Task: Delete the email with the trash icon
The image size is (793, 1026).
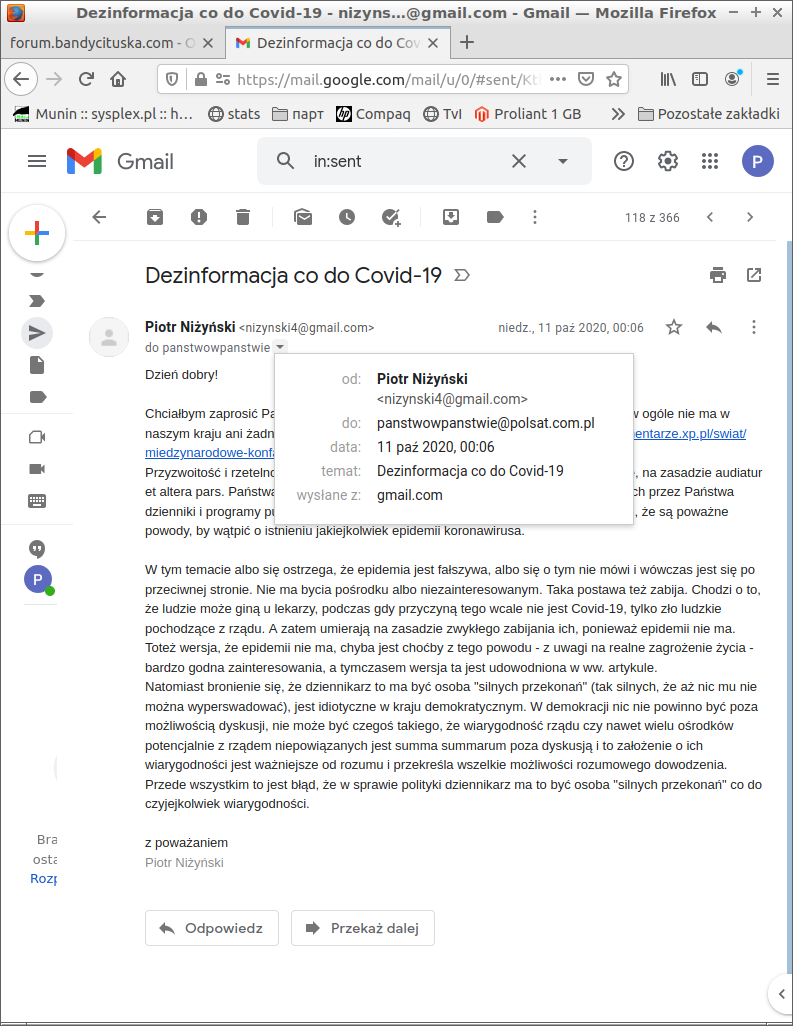Action: [x=243, y=217]
